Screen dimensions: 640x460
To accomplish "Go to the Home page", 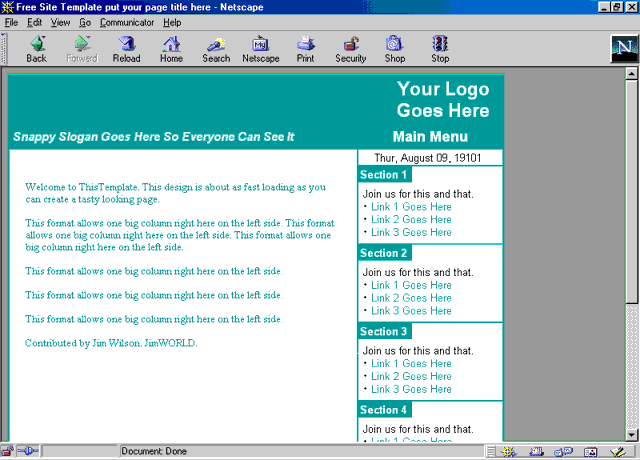I will pyautogui.click(x=171, y=49).
